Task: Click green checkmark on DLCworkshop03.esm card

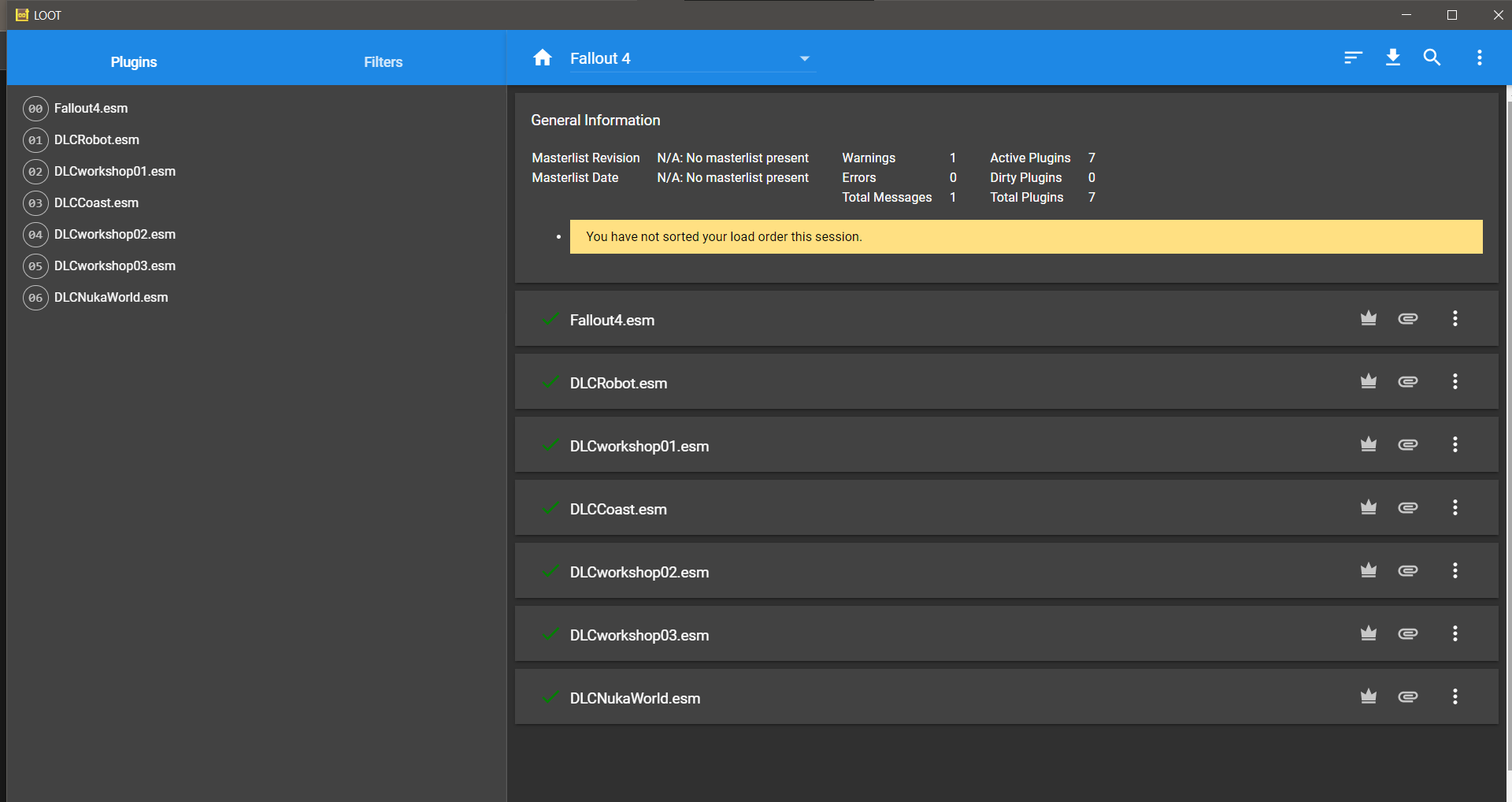Action: click(x=550, y=633)
